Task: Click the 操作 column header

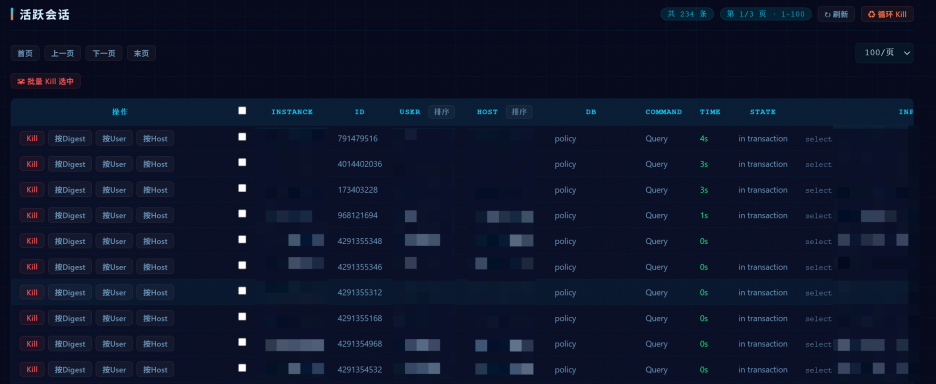Action: 120,112
